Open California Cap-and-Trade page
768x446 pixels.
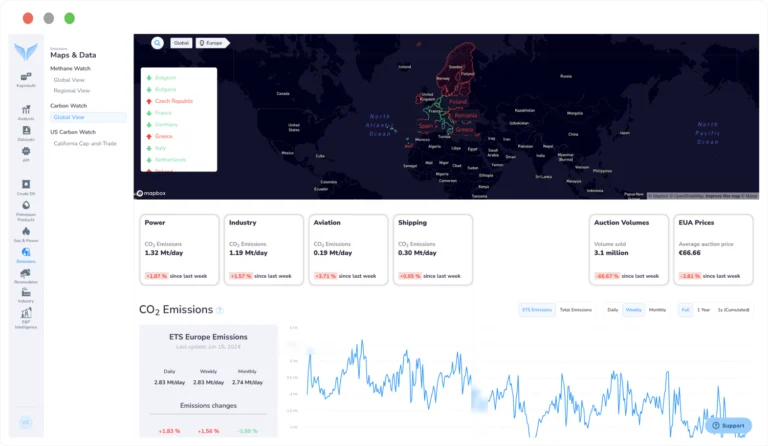coord(87,142)
